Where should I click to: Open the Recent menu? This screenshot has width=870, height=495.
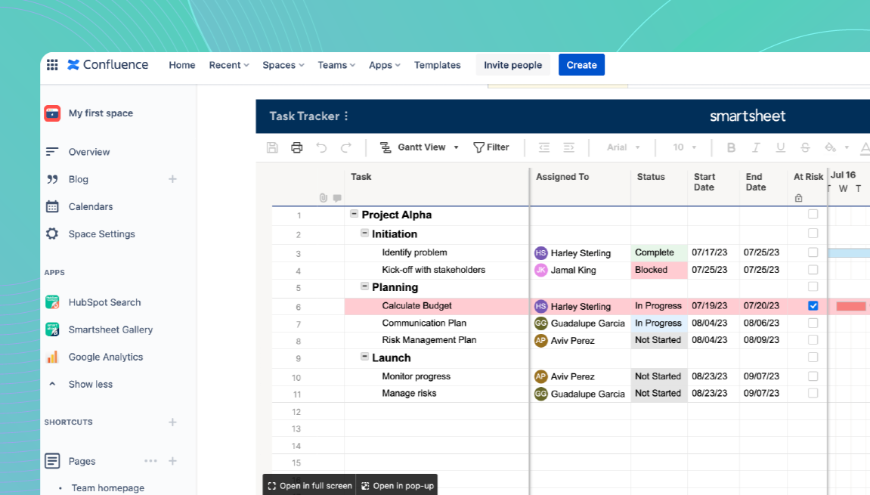(229, 65)
